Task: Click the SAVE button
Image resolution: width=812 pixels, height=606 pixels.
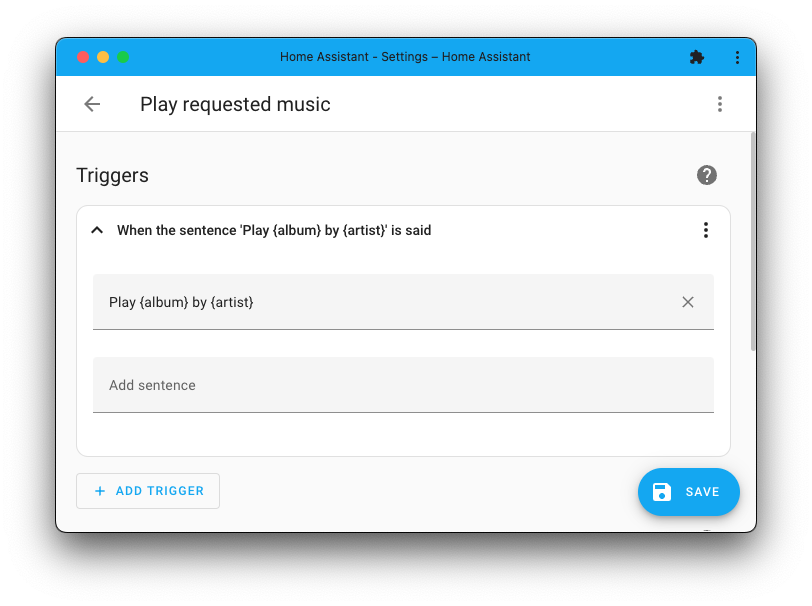Action: tap(688, 491)
